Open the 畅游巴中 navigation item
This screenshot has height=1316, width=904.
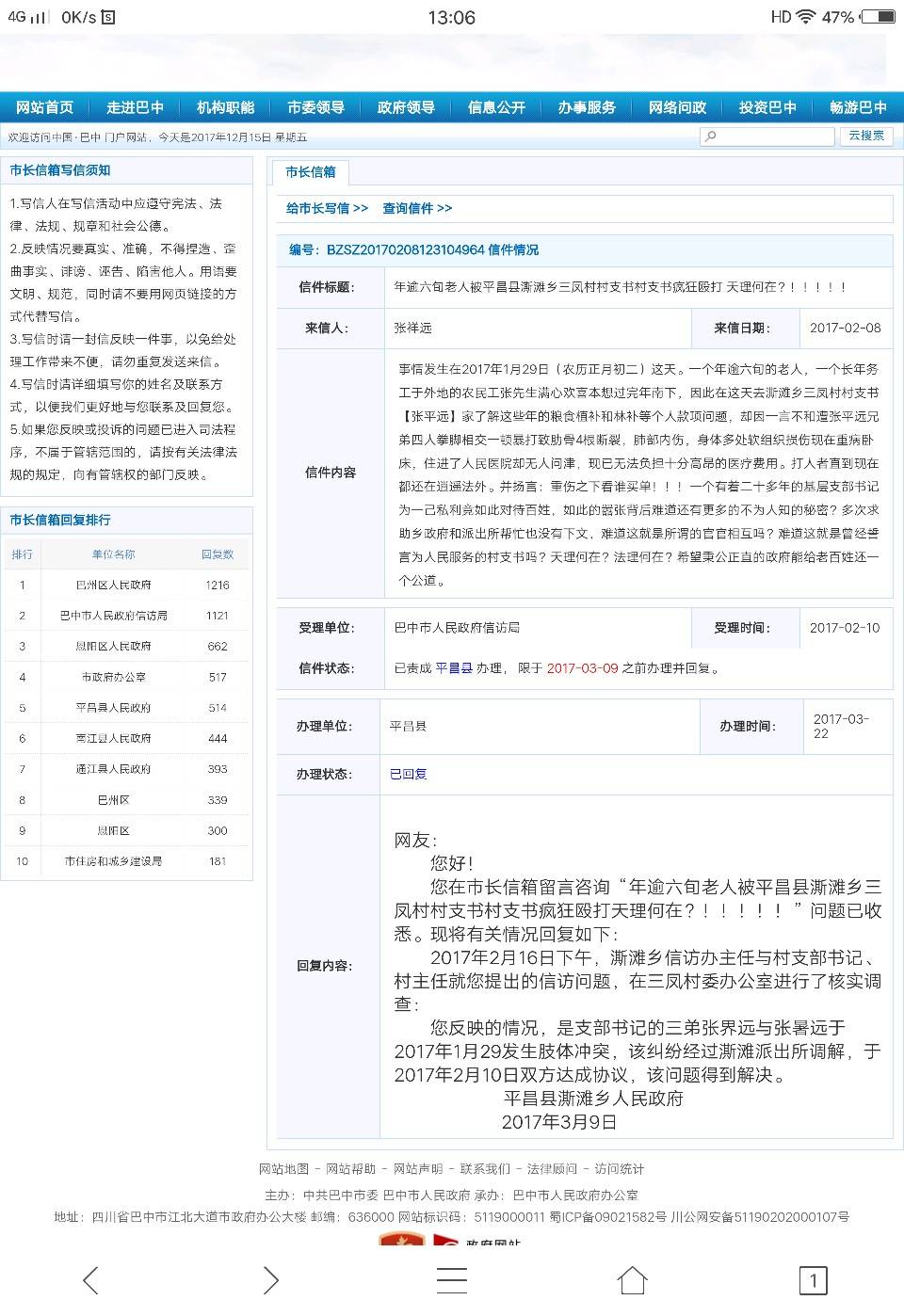pyautogui.click(x=858, y=107)
